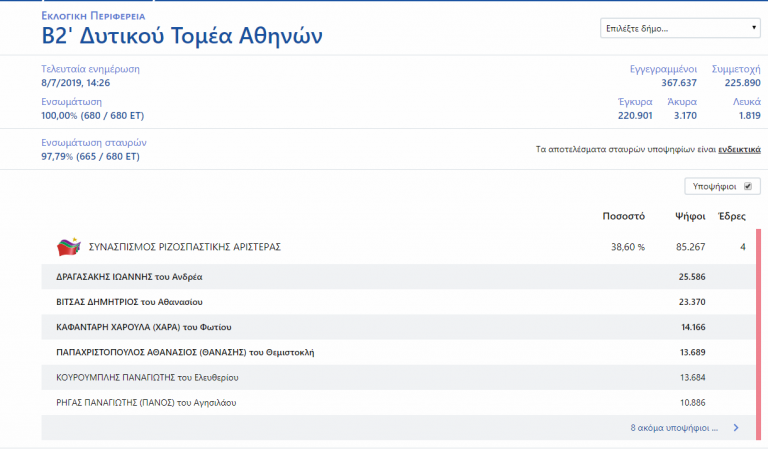Open the 'Επιλέξτε δήμο...' municipality dropdown

pos(680,28)
